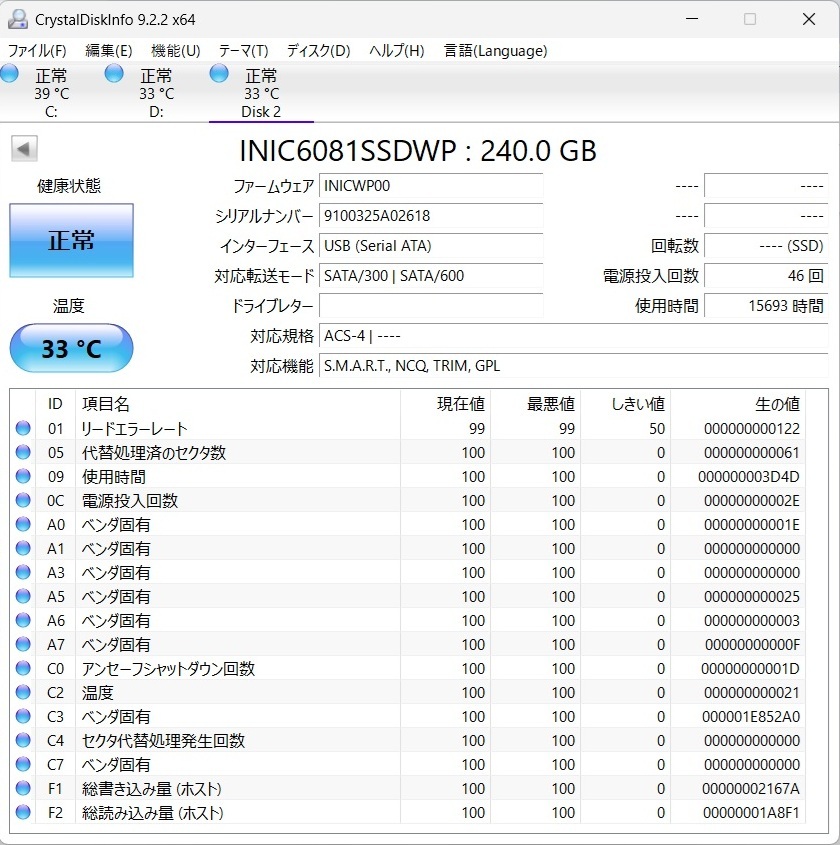This screenshot has height=845, width=840.
Task: Select the D: drive status icon
Action: click(x=114, y=73)
